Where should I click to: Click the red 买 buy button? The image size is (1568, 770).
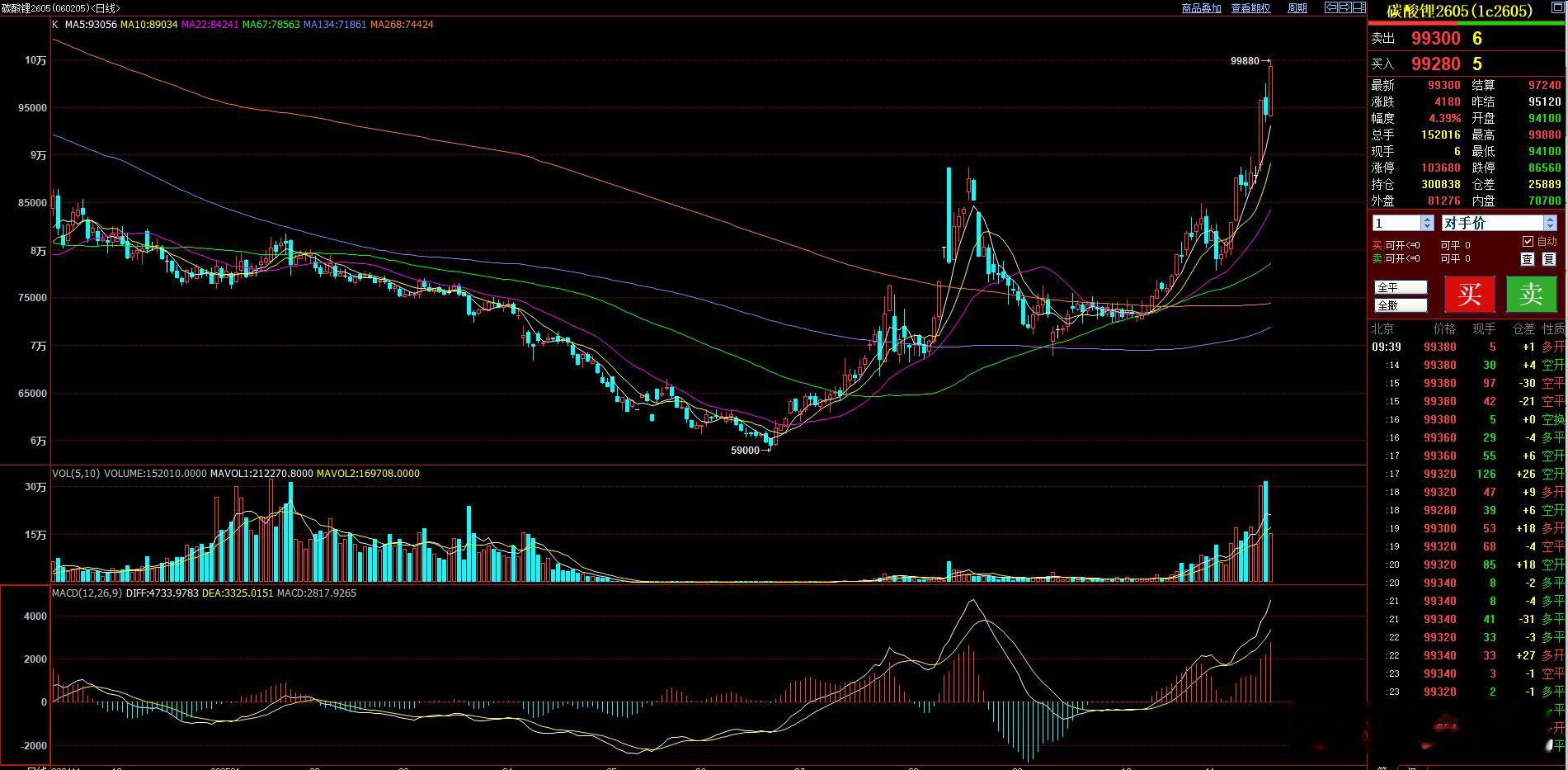point(1469,294)
